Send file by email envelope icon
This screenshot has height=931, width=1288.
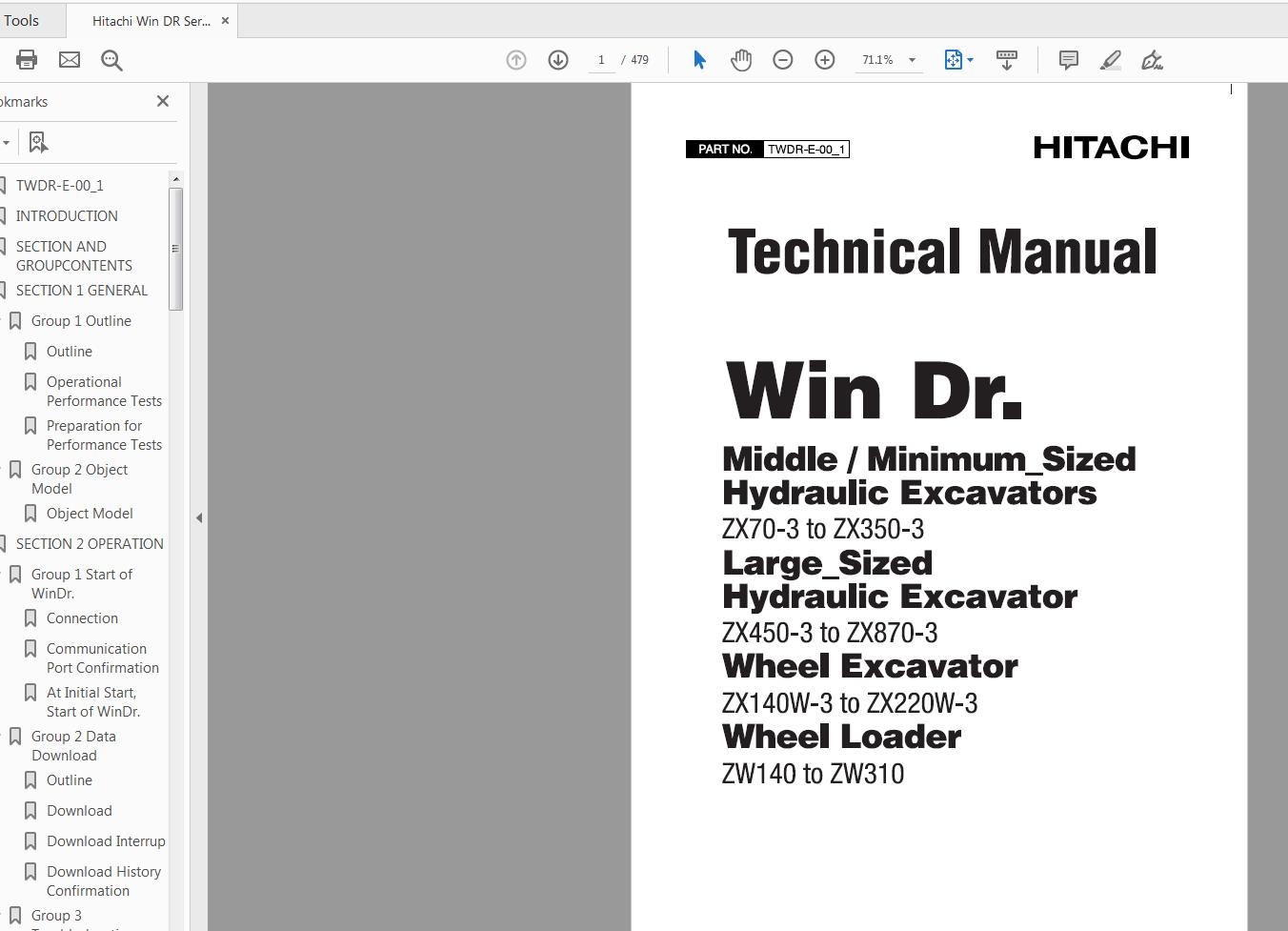click(x=70, y=60)
